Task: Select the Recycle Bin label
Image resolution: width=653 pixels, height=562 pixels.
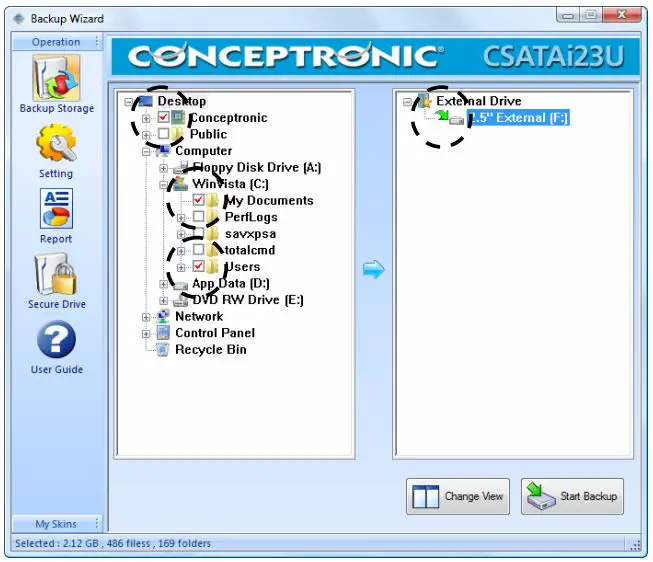Action: (x=211, y=350)
